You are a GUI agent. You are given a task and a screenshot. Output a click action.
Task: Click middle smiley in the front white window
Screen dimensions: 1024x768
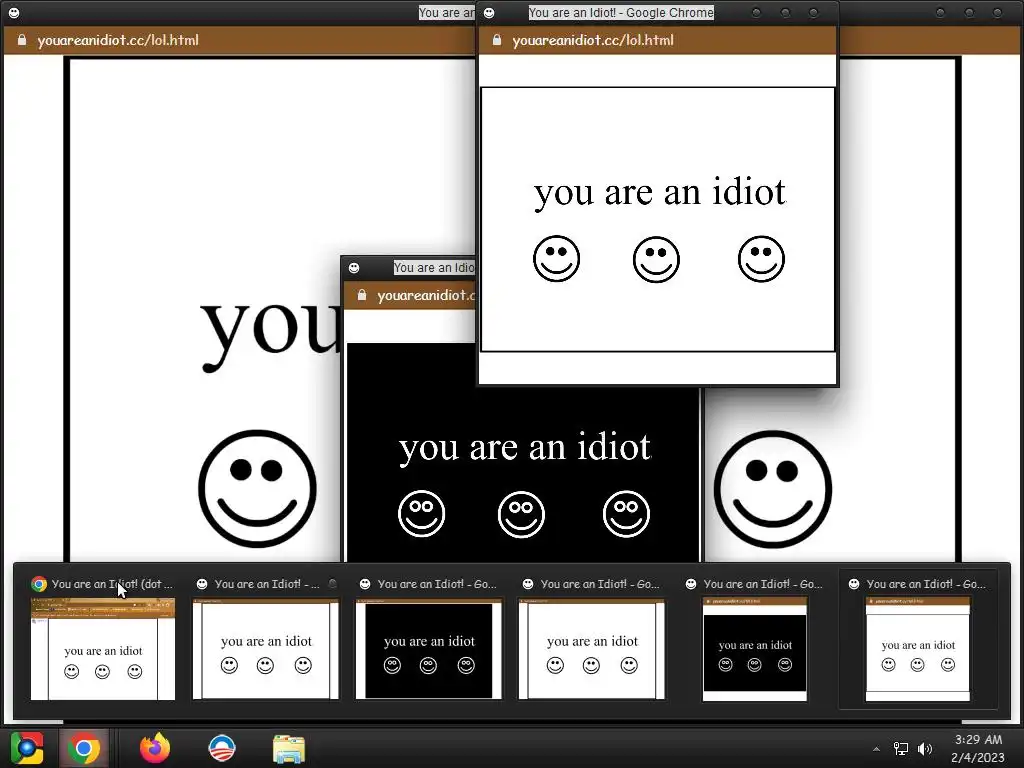[x=656, y=259]
